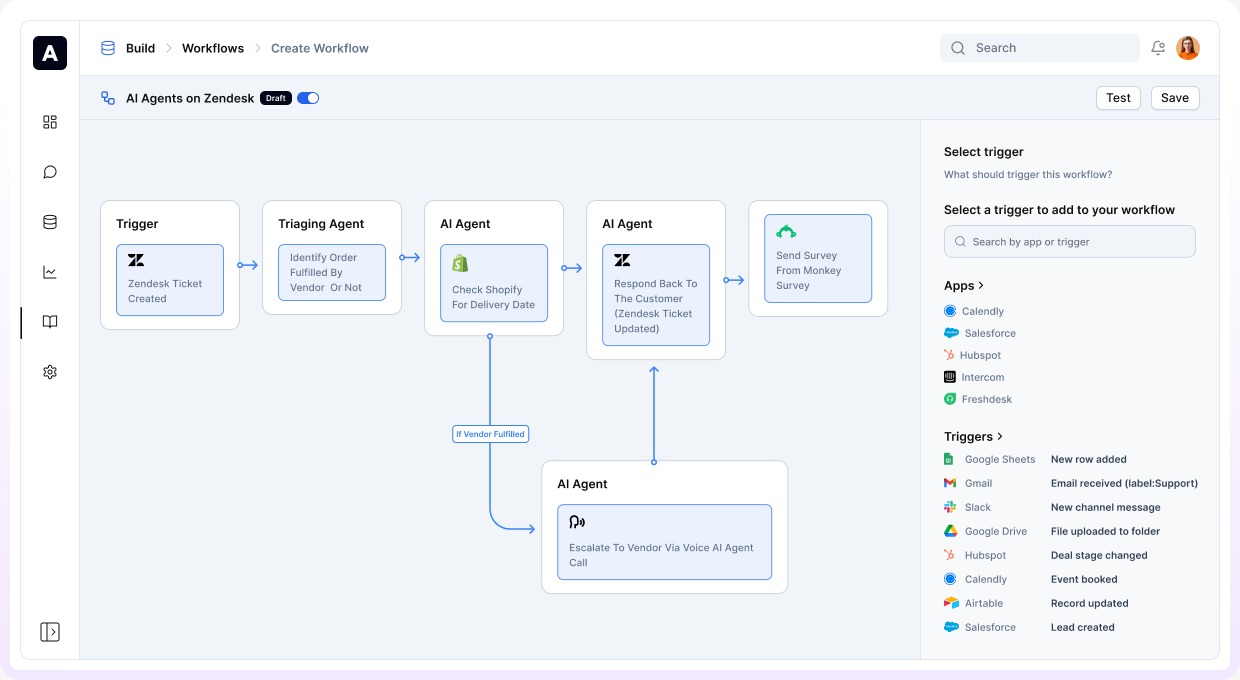The width and height of the screenshot is (1240, 680).
Task: Expand the Triggers section chevron
Action: click(x=1000, y=437)
